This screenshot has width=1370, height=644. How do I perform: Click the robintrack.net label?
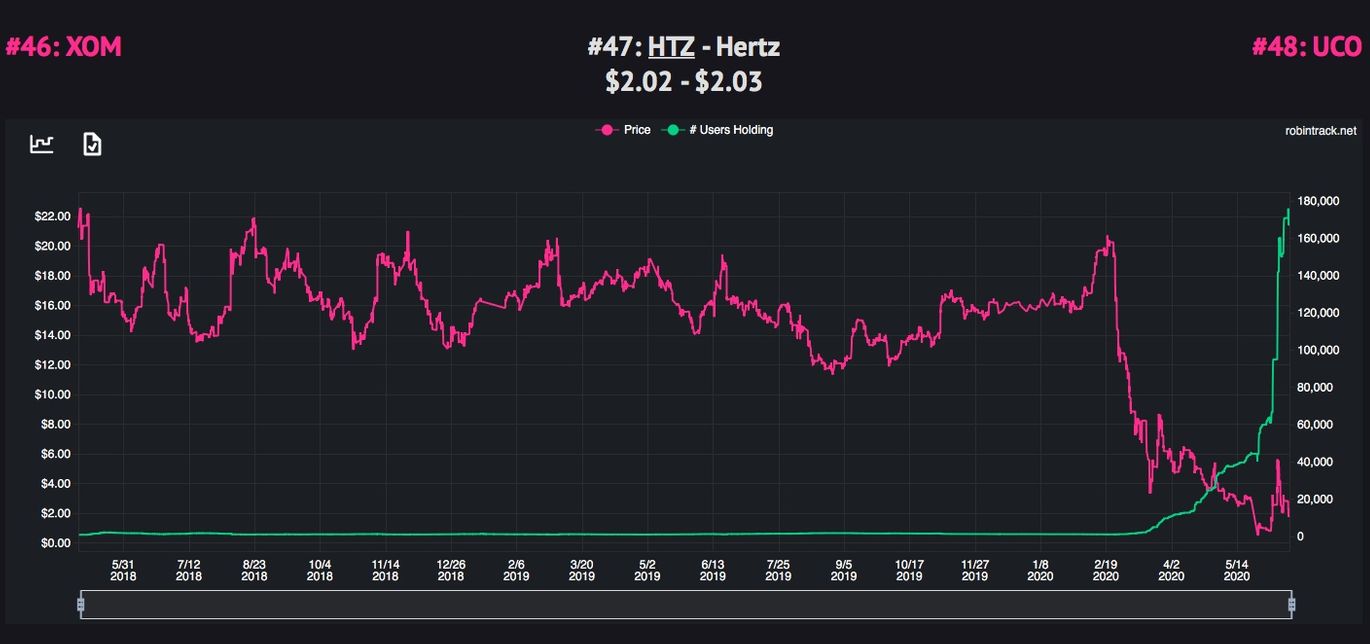[x=1321, y=131]
